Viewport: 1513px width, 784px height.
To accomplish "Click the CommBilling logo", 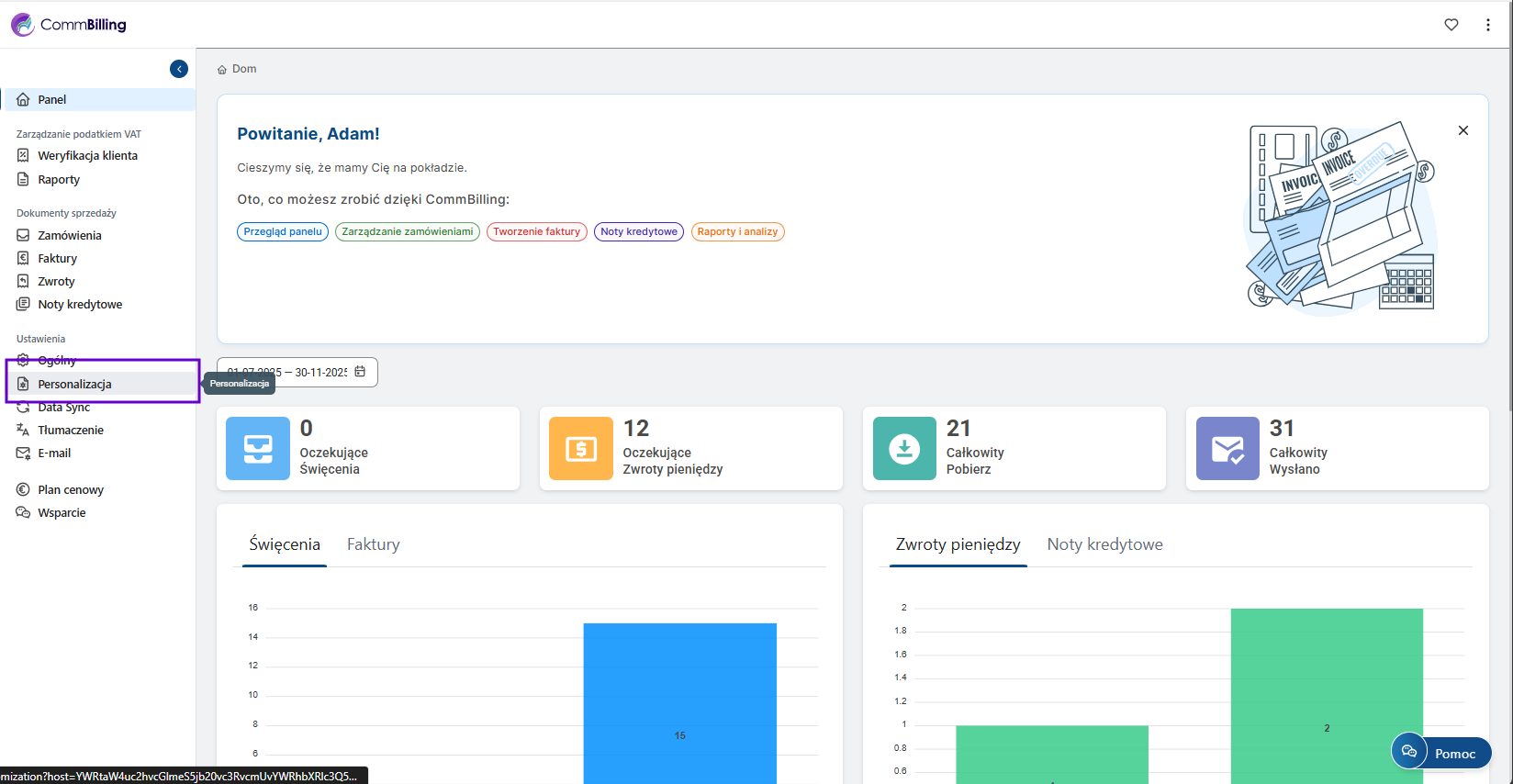I will tap(69, 25).
